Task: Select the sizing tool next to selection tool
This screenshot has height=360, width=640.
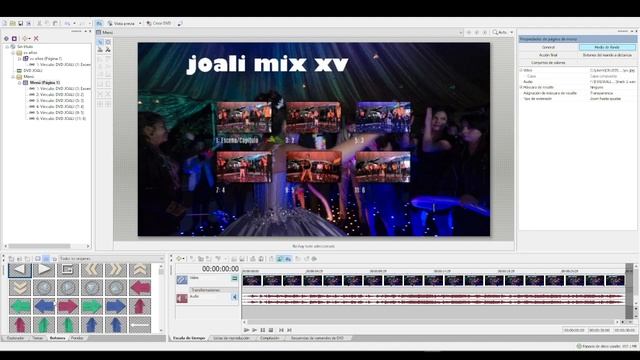Action: 108,42
